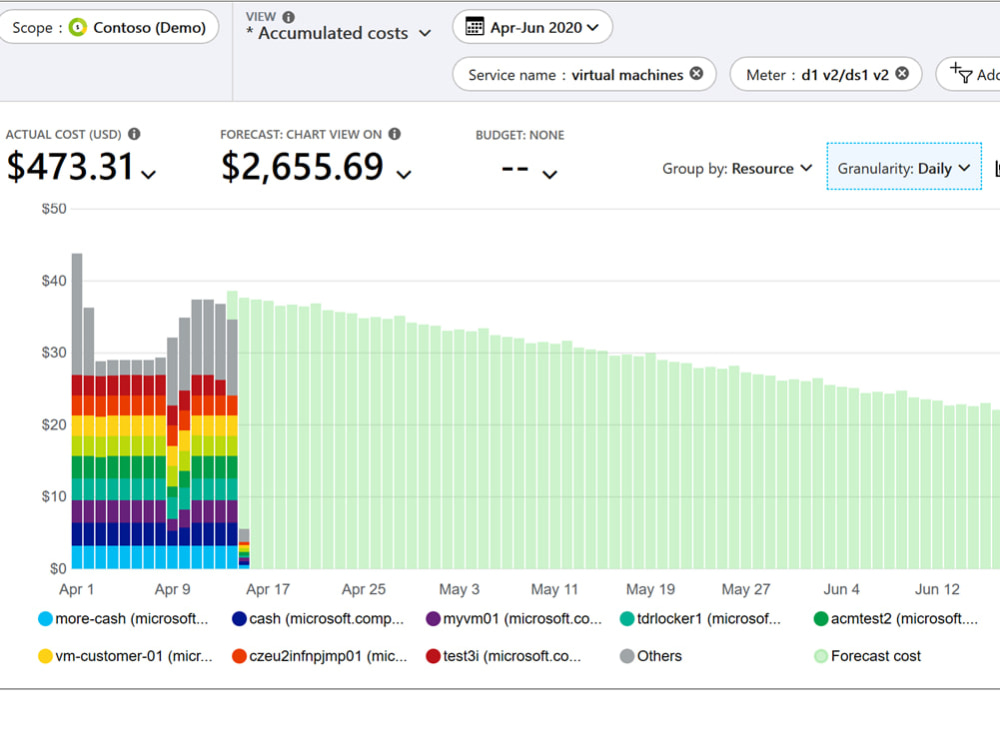The height and width of the screenshot is (750, 1000).
Task: Open the Group by: Resource dropdown
Action: 737,168
